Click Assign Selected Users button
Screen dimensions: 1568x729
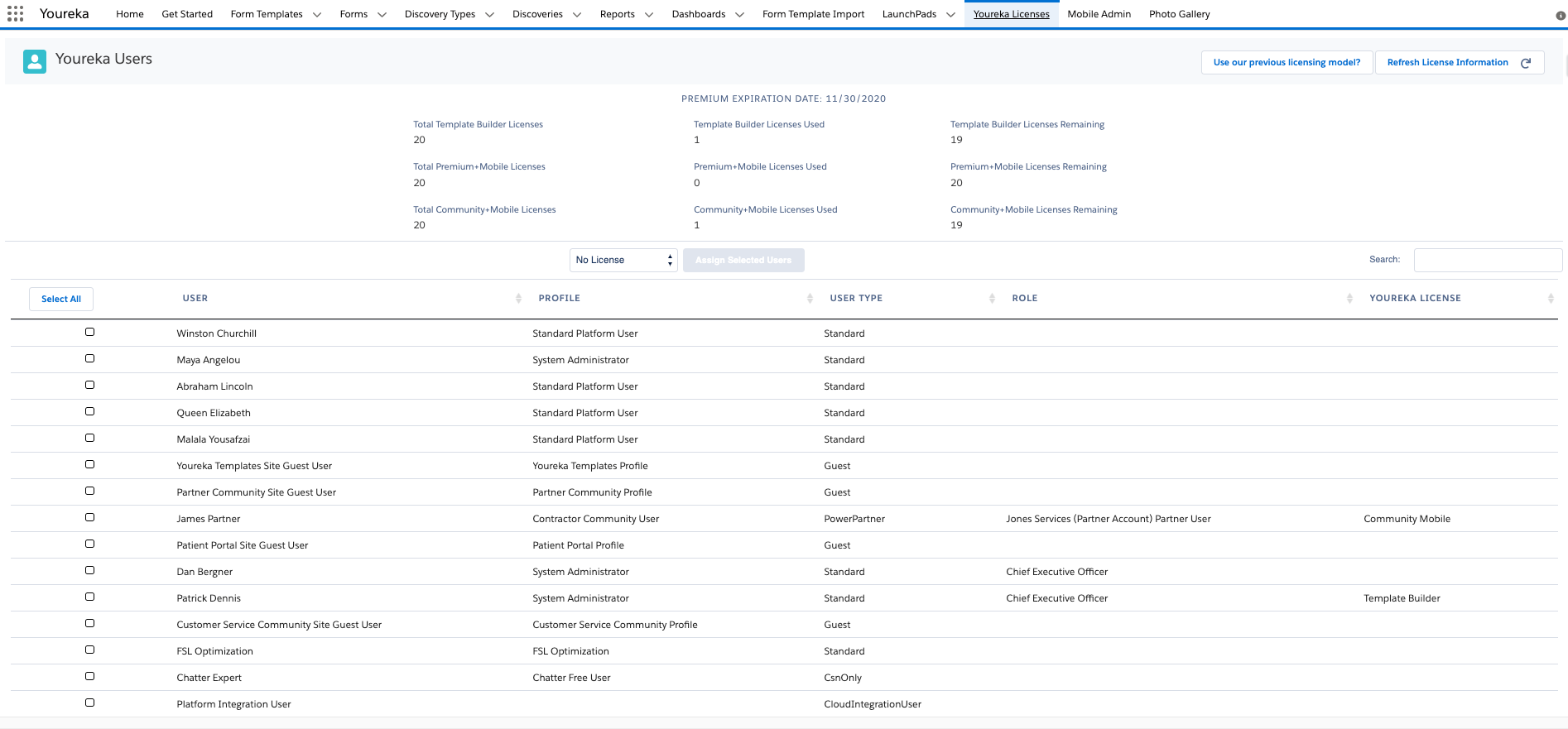tap(743, 260)
